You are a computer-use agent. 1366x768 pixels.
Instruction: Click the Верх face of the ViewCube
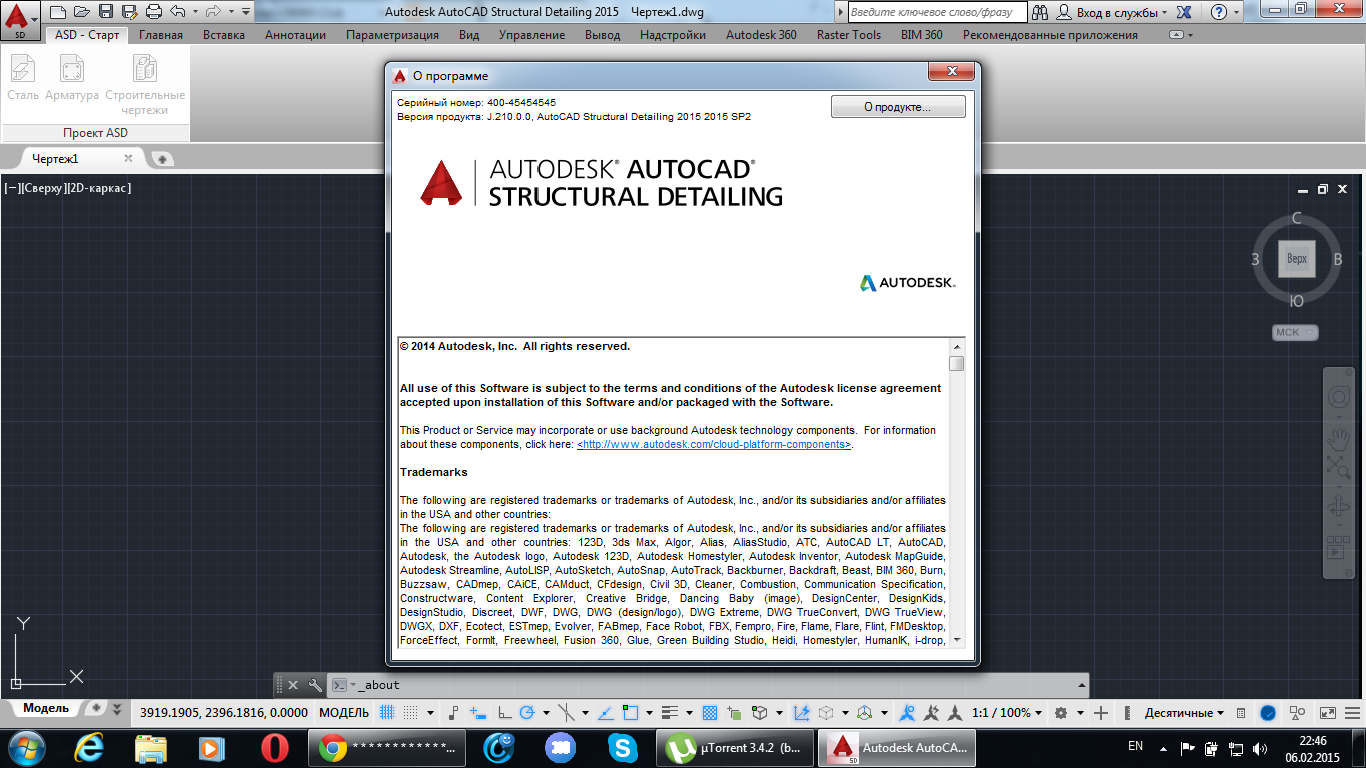(x=1297, y=259)
